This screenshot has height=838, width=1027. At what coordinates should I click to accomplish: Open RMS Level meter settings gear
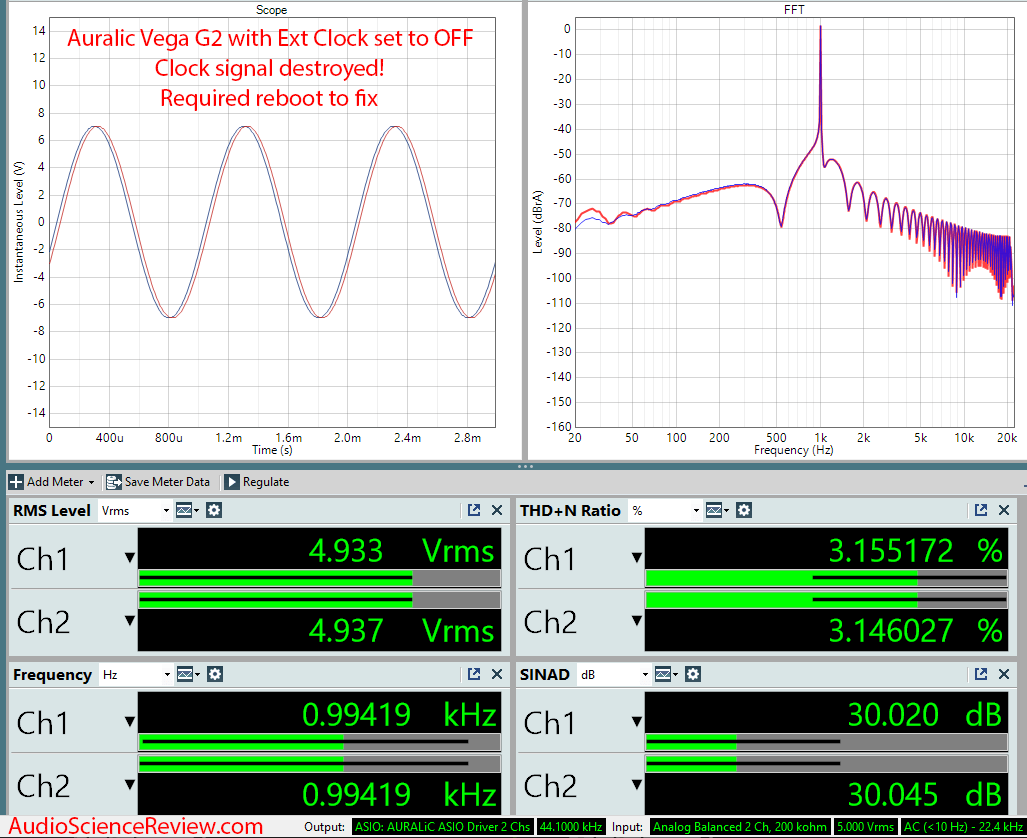[214, 510]
